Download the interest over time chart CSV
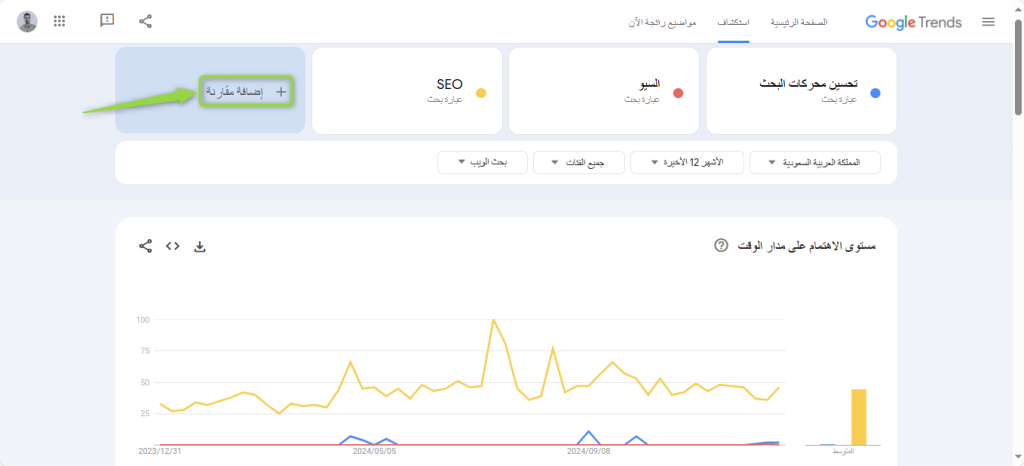 point(199,246)
